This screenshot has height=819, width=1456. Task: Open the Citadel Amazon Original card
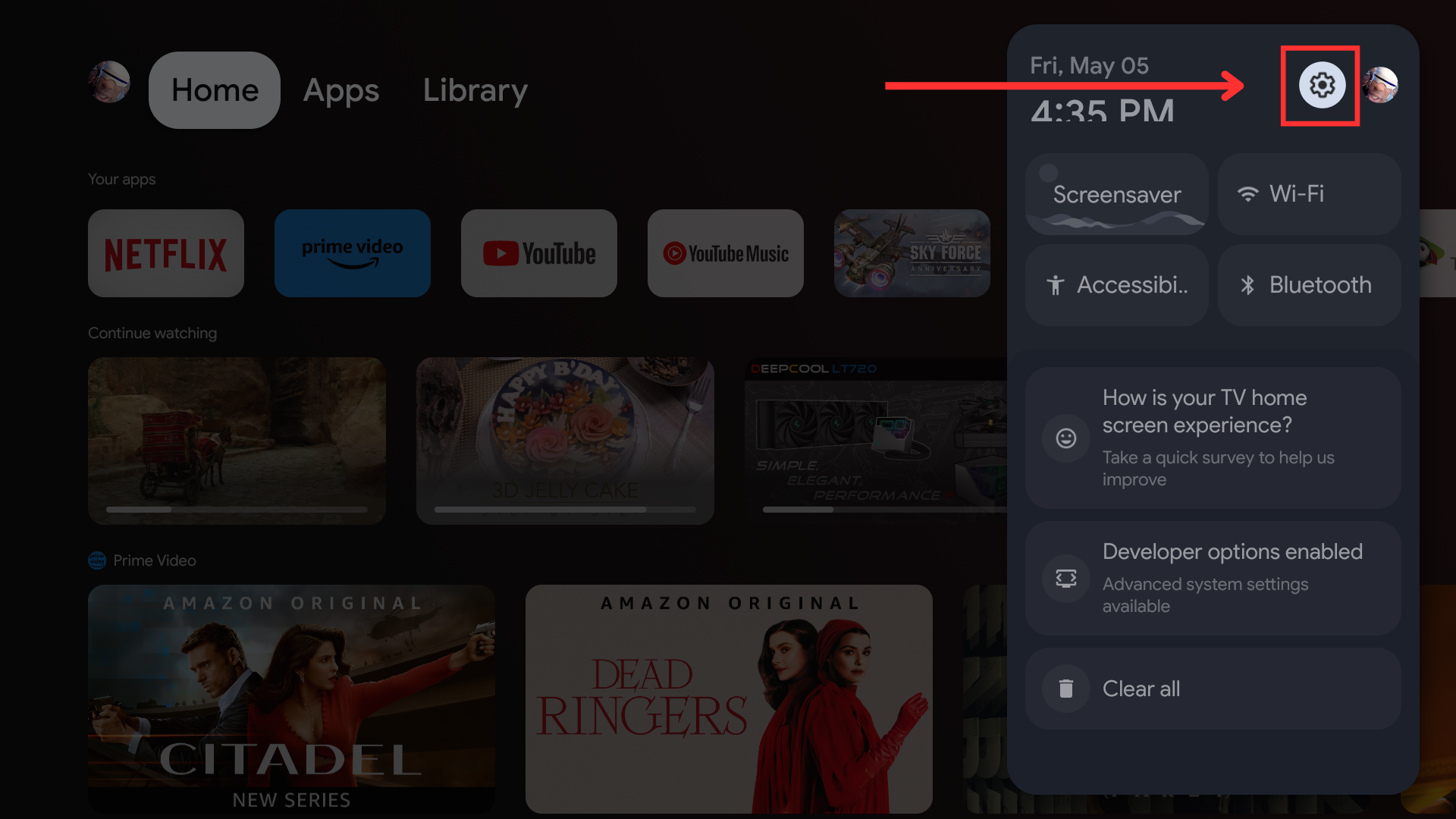click(x=292, y=698)
